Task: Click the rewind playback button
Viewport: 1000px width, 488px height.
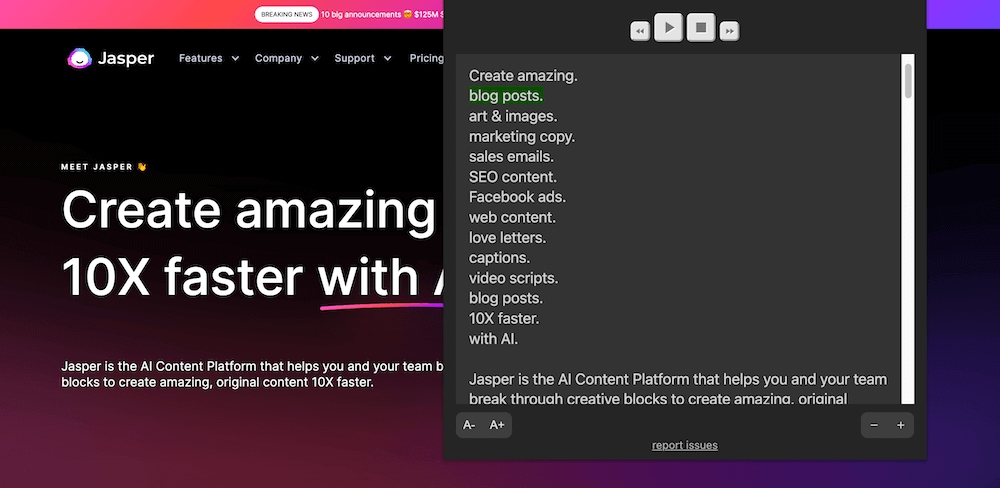Action: [x=640, y=31]
